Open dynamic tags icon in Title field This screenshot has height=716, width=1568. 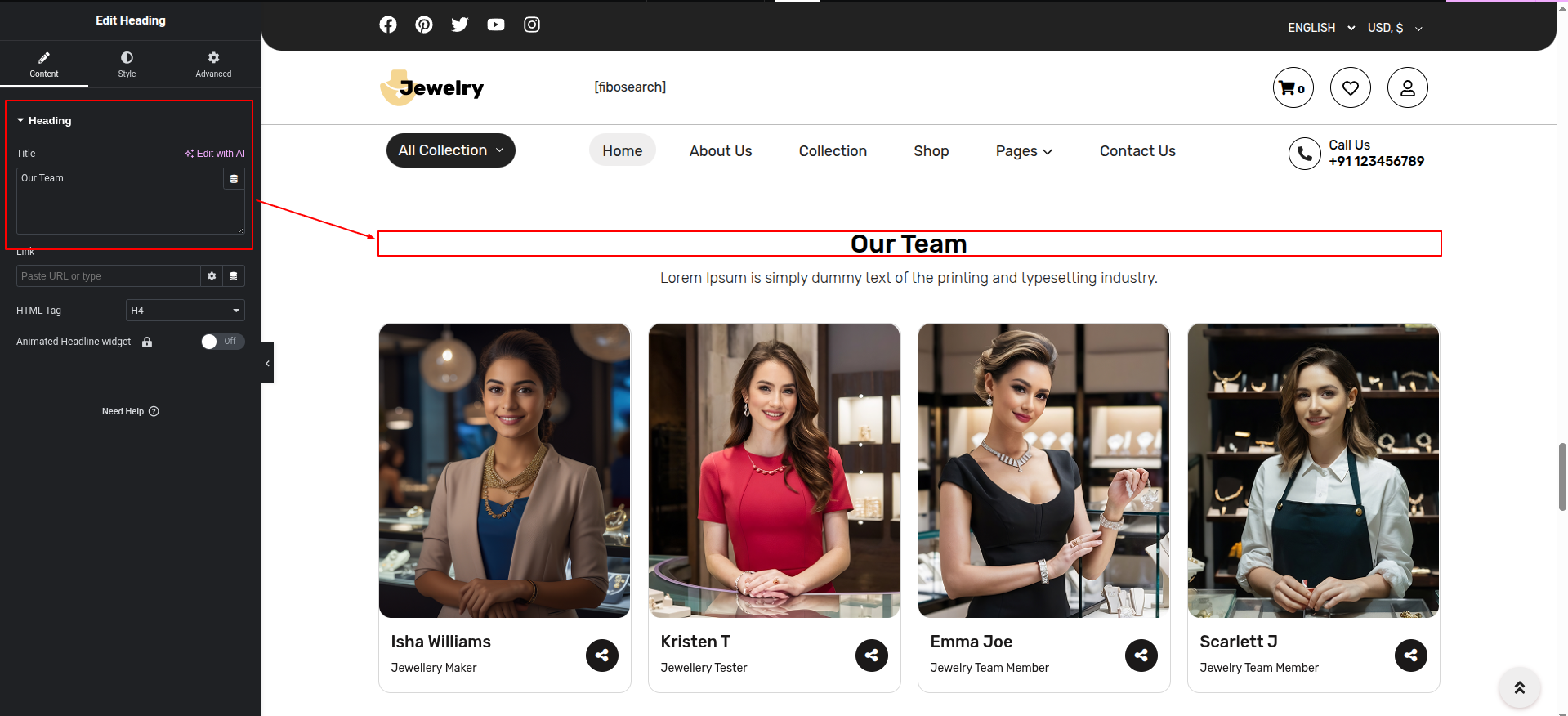coord(234,179)
